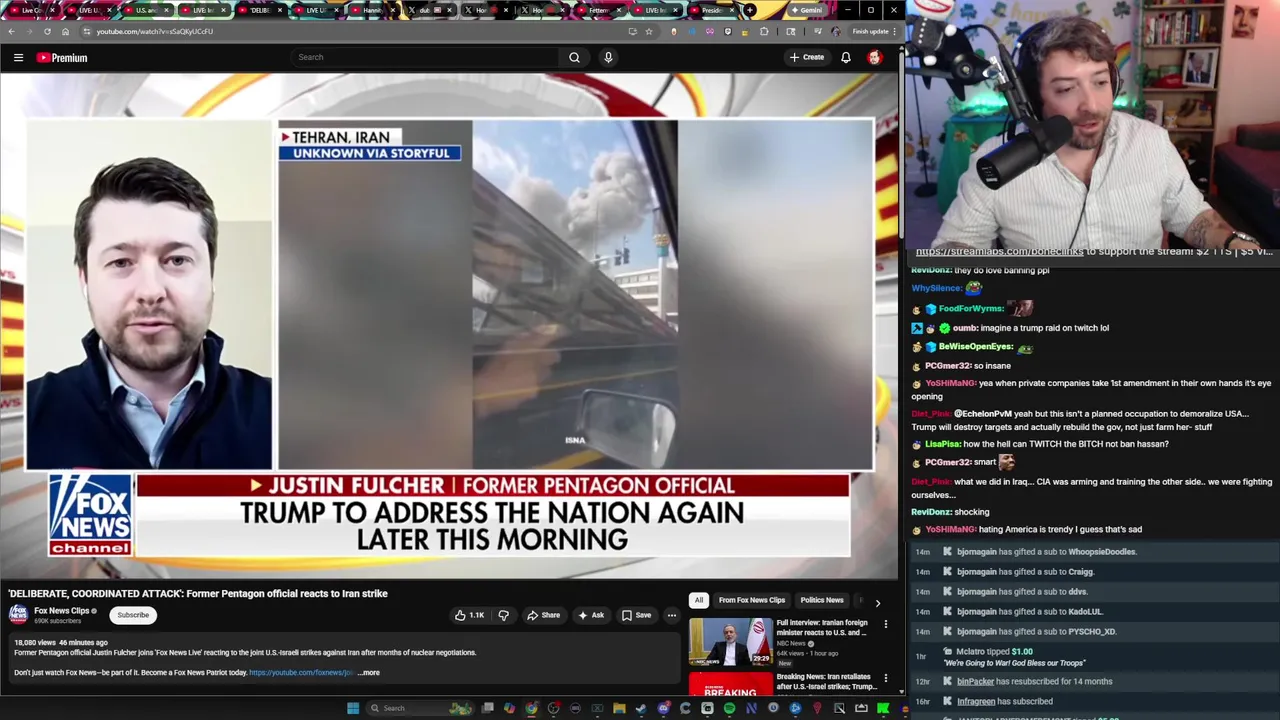Close the 'Hannity' browser tab
Screen dimensions: 1280x720
tap(393, 10)
